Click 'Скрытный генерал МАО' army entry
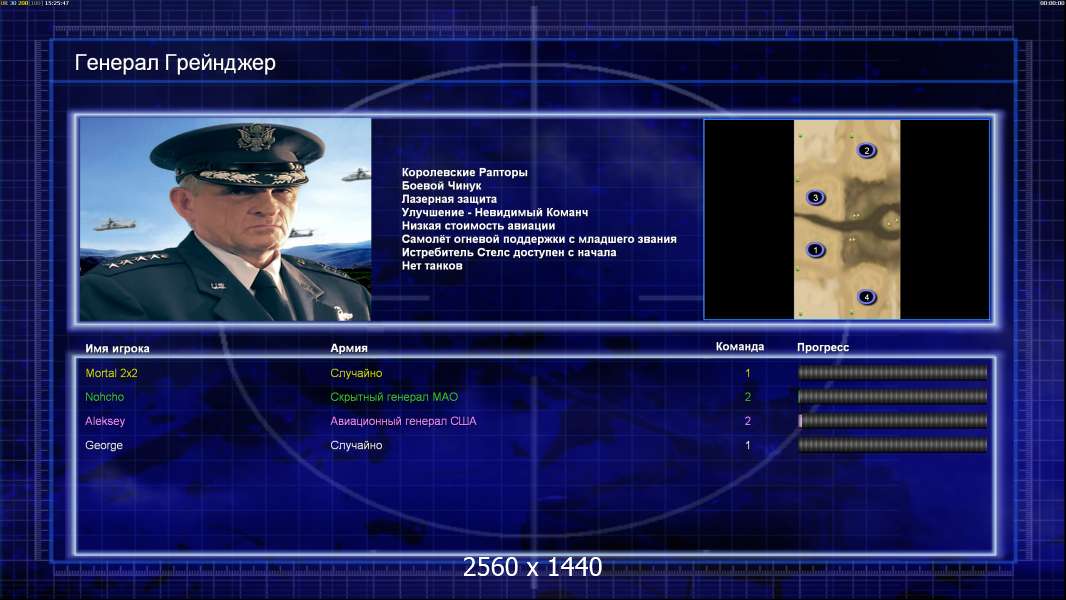This screenshot has width=1066, height=600. point(394,397)
